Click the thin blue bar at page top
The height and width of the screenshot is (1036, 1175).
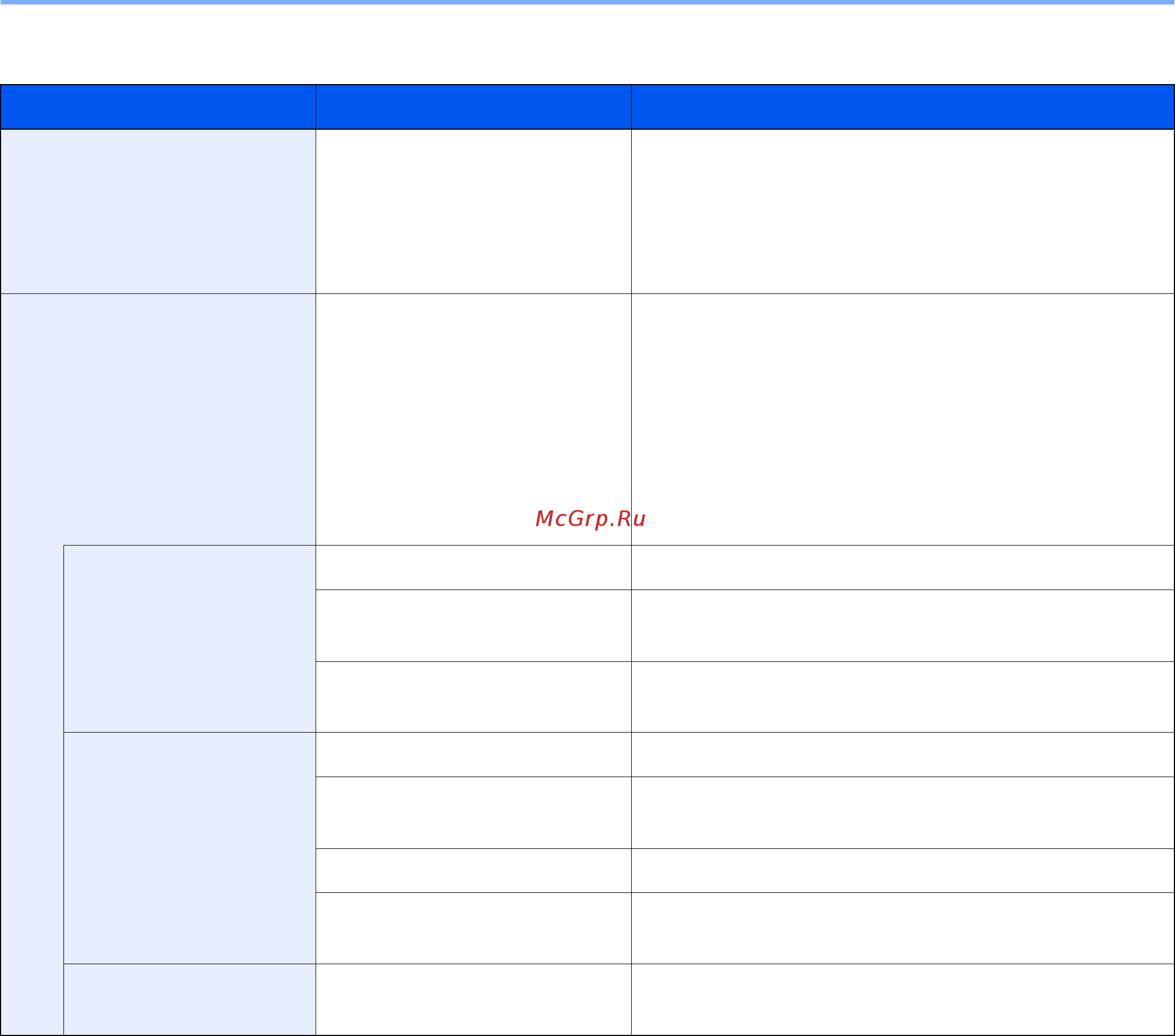(x=588, y=2)
